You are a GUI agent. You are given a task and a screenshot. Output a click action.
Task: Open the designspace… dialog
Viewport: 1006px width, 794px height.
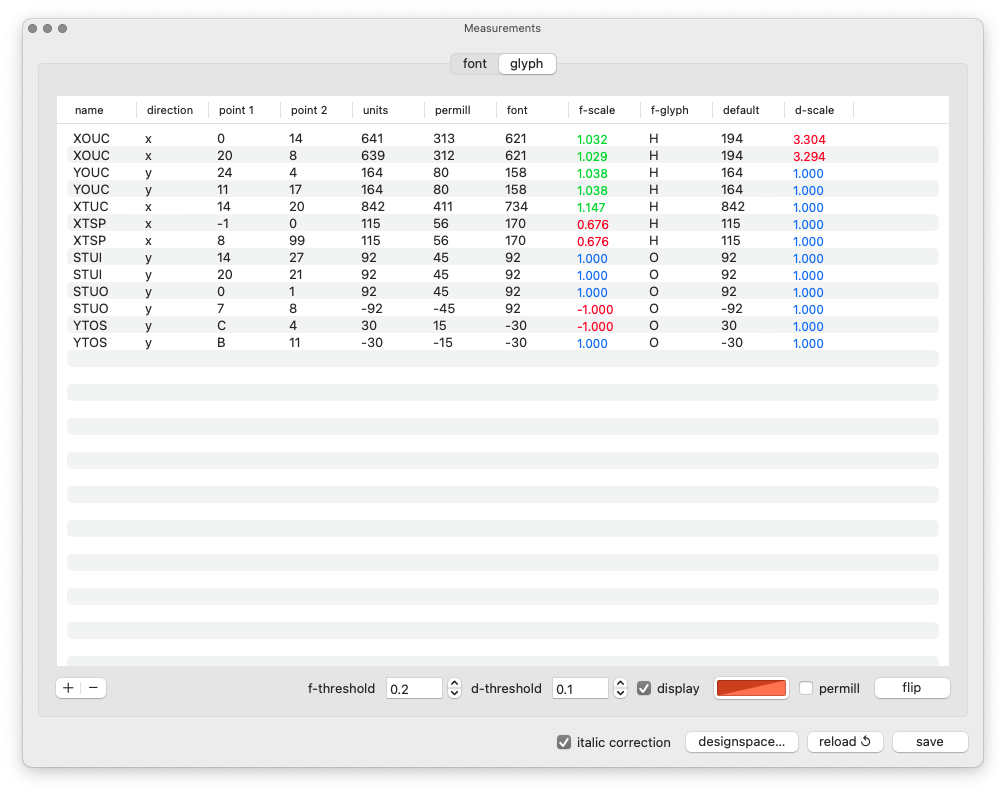pos(741,742)
